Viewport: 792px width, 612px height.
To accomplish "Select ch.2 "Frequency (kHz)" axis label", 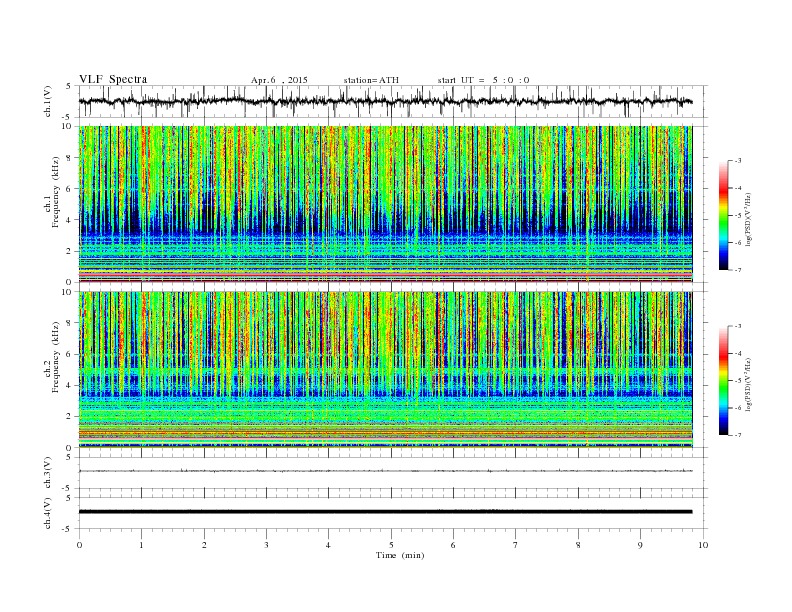I will click(x=56, y=356).
